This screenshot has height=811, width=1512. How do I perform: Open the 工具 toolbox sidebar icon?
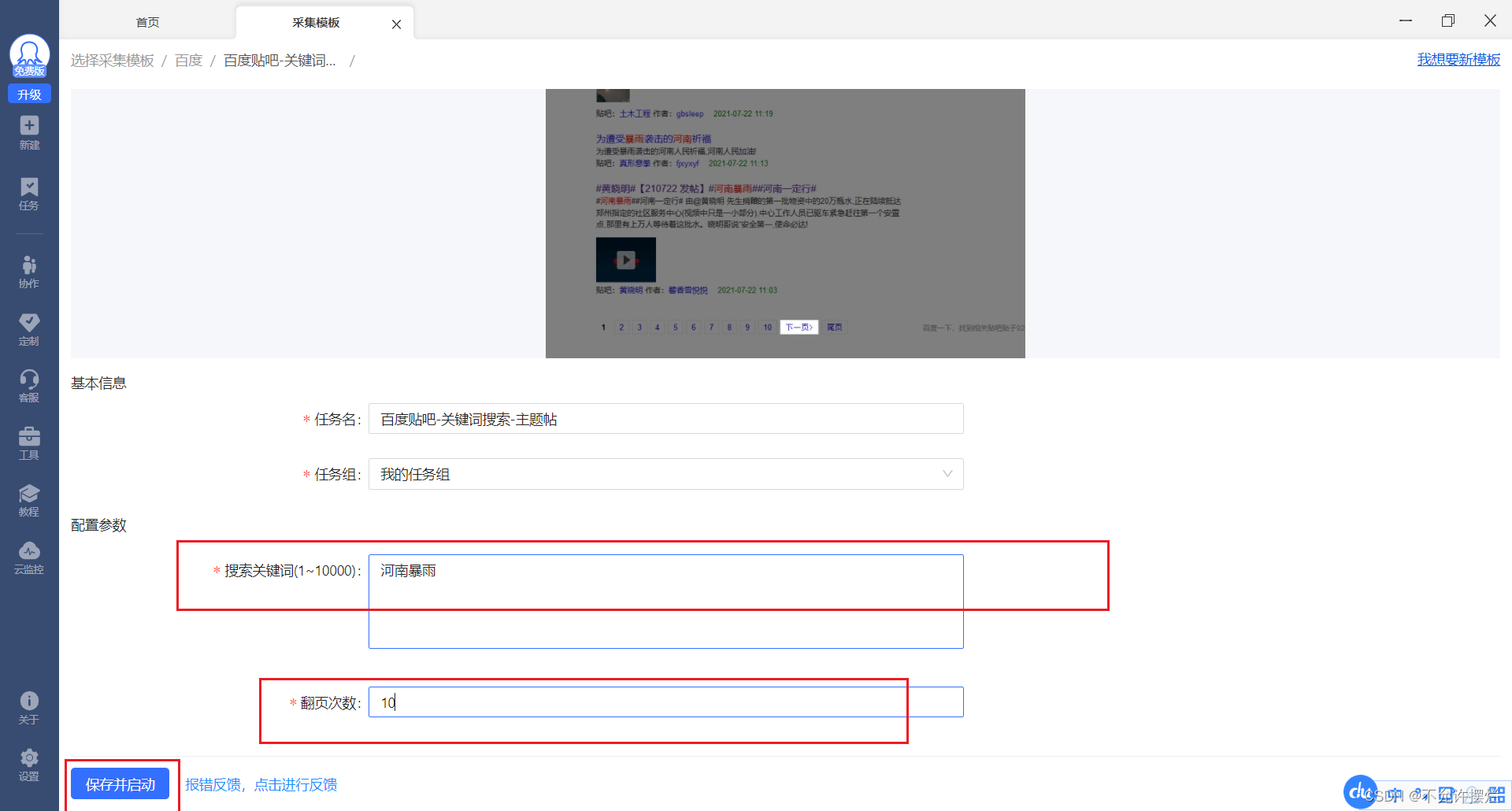pos(29,444)
